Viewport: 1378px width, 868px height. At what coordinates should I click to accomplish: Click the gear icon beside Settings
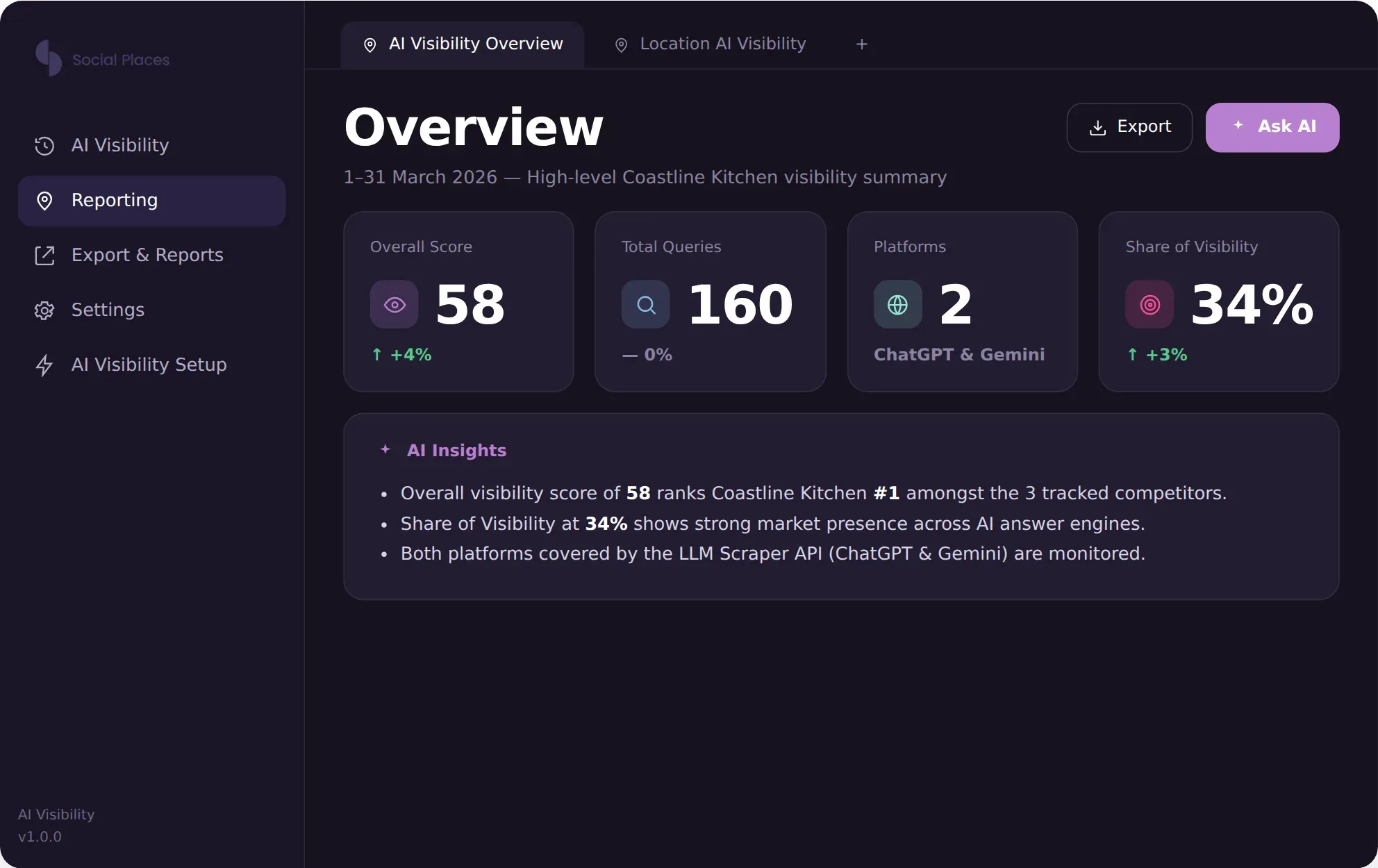click(44, 310)
